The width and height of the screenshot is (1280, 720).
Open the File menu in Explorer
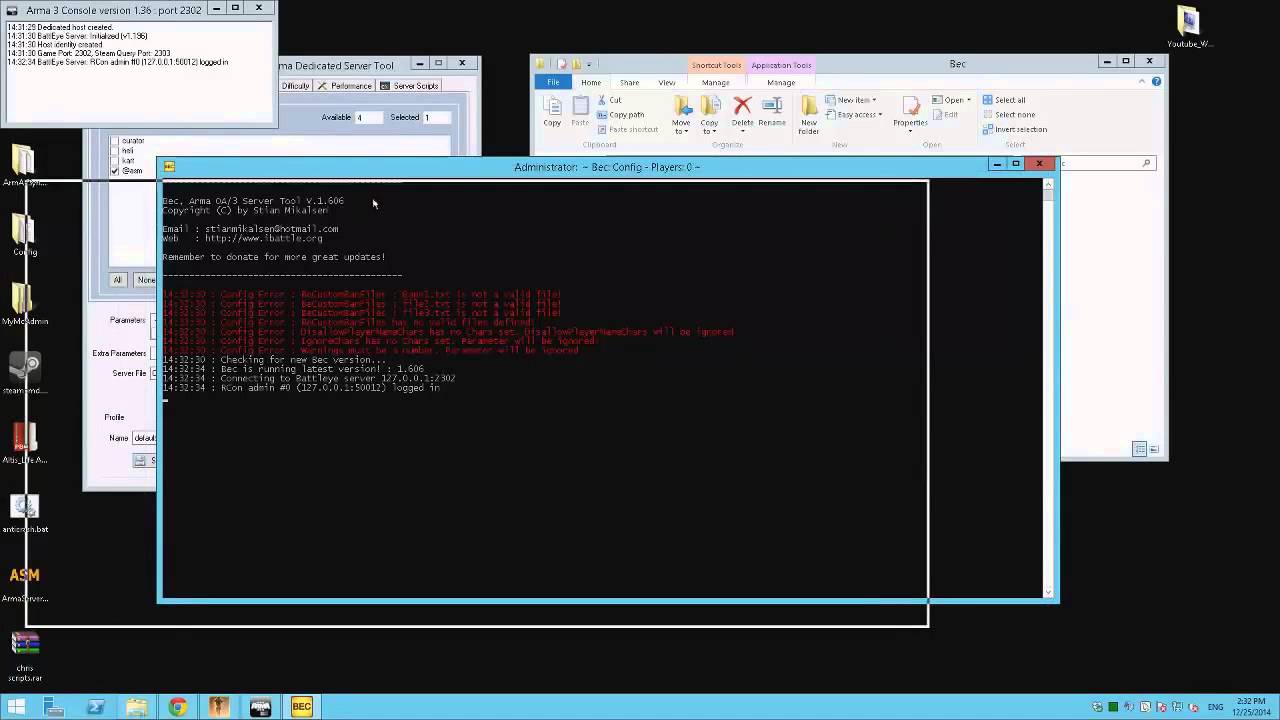(x=553, y=82)
